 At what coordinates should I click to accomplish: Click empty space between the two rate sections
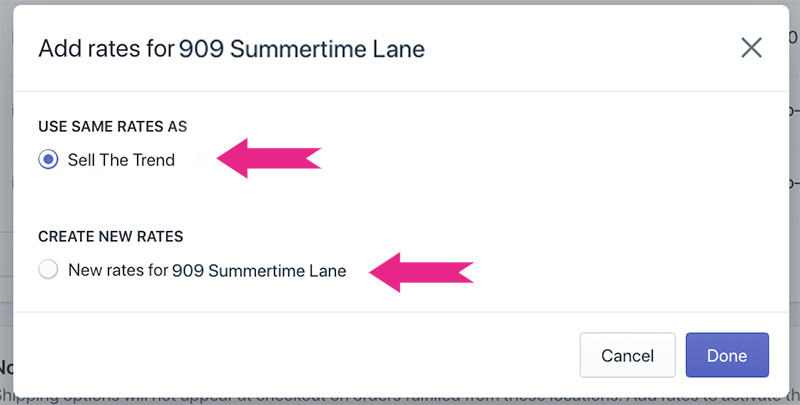coord(400,203)
